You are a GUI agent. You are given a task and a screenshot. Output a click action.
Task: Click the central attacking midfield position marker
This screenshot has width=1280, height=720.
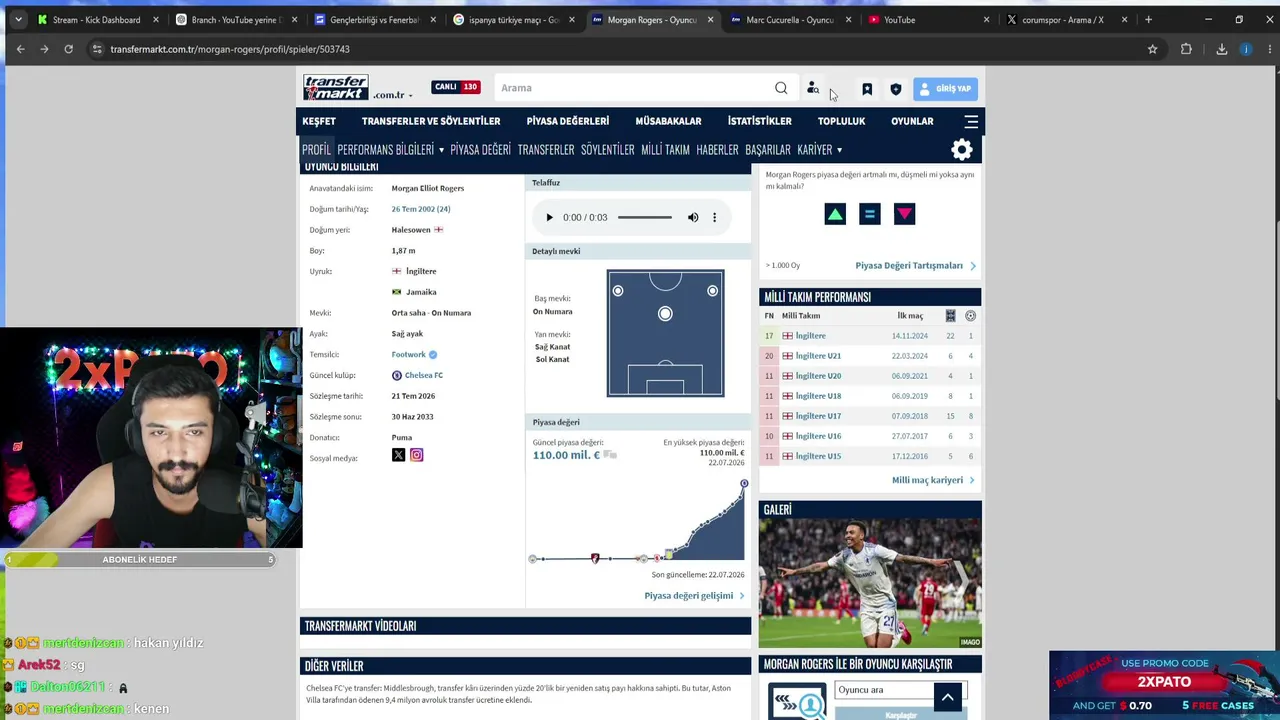(665, 314)
